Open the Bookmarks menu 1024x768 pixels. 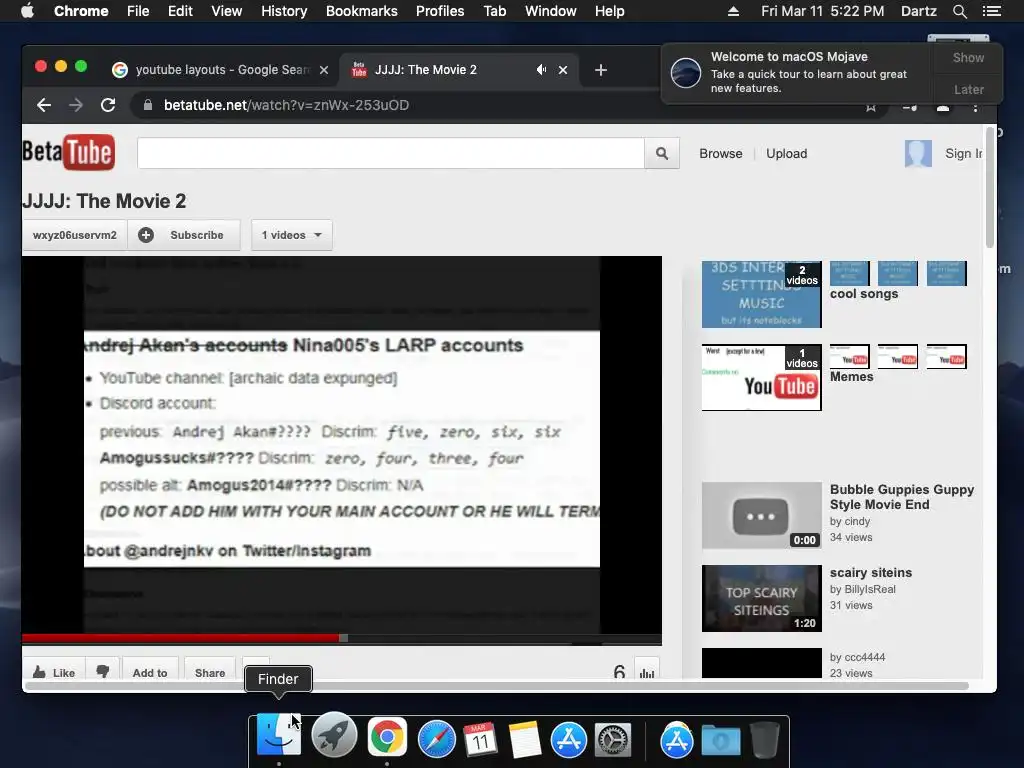362,11
